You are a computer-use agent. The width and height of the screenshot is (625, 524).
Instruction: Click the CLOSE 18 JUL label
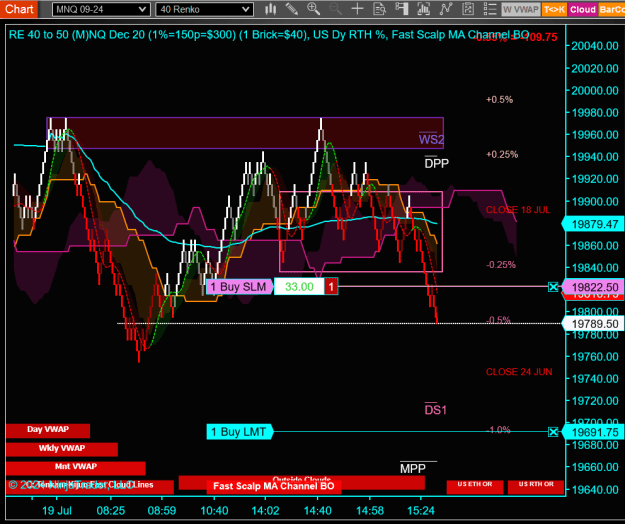tap(518, 210)
